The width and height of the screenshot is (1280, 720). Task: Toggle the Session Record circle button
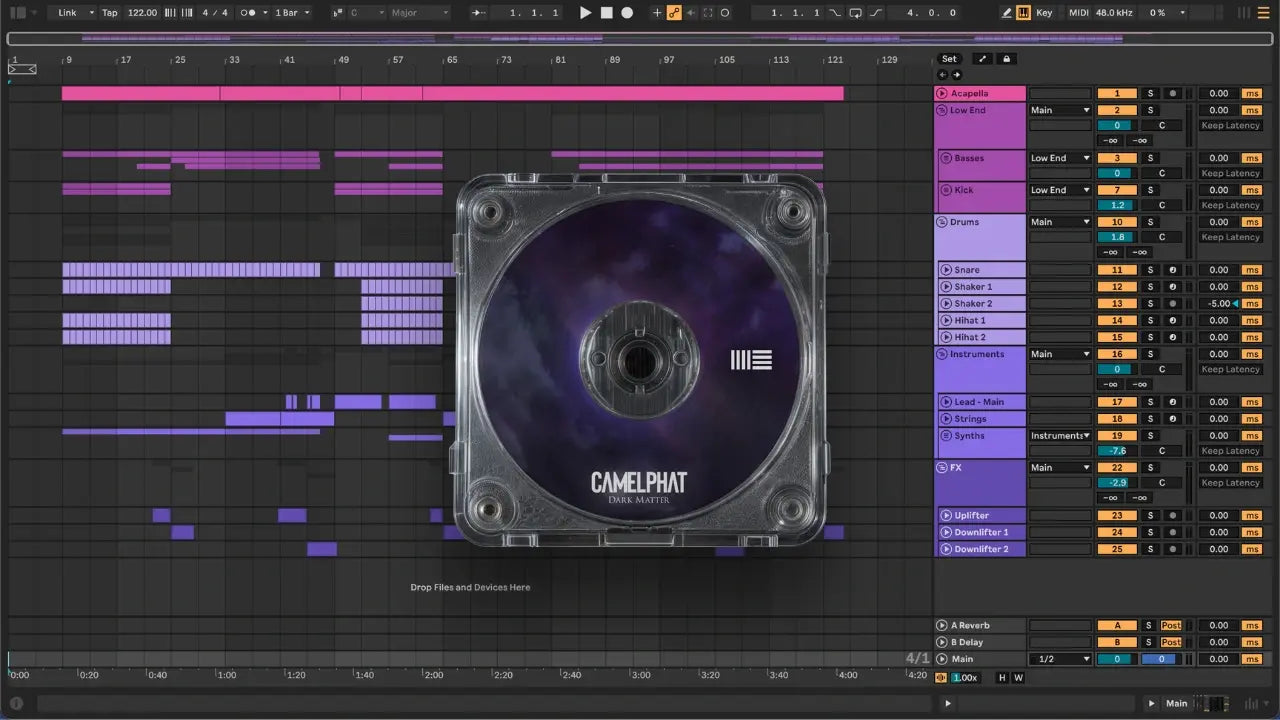click(x=725, y=13)
